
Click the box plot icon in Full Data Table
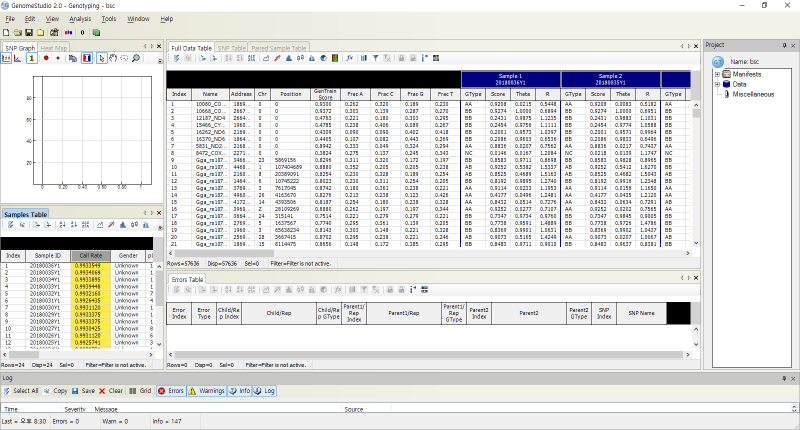coord(300,58)
